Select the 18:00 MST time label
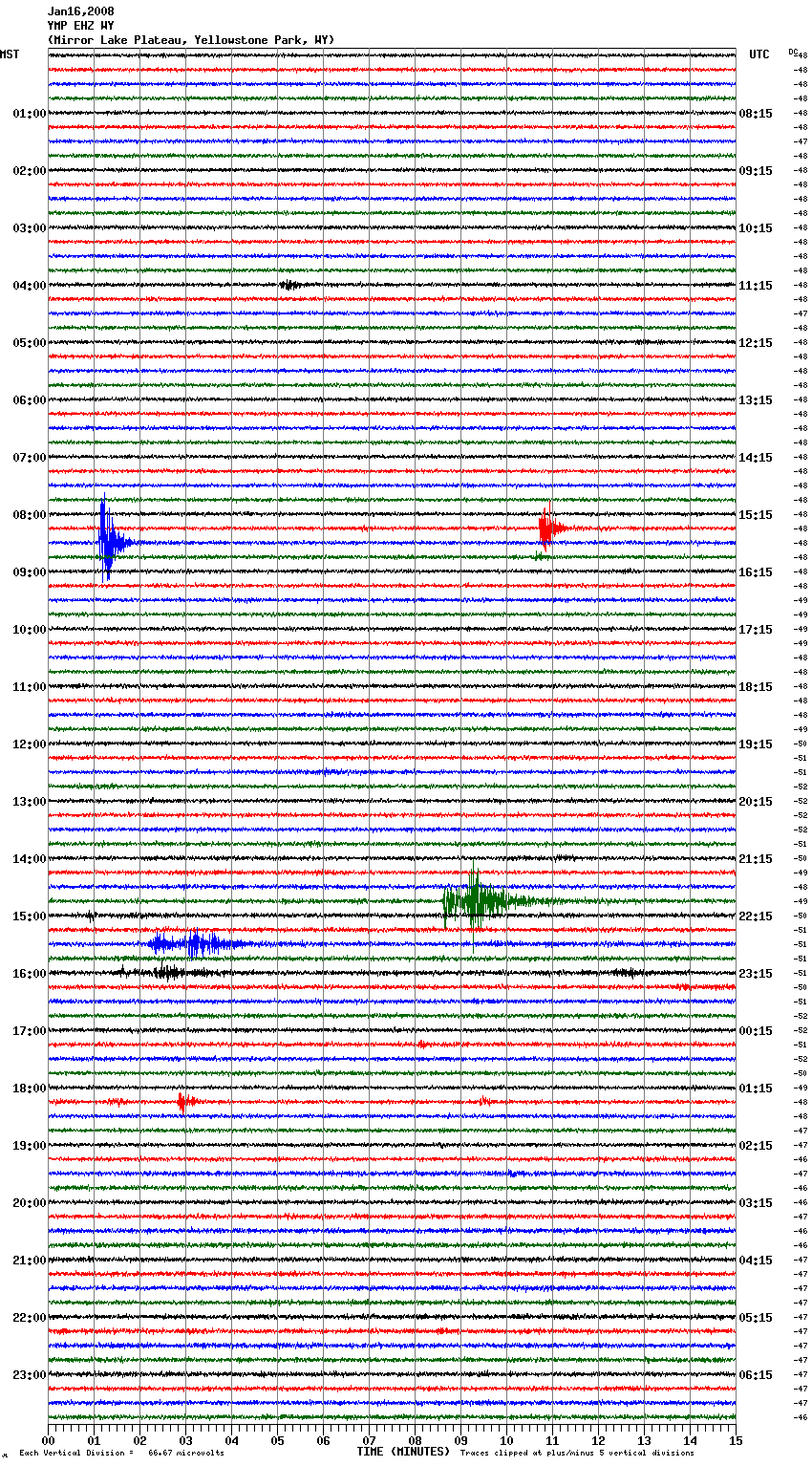812x1466 pixels. click(29, 1089)
